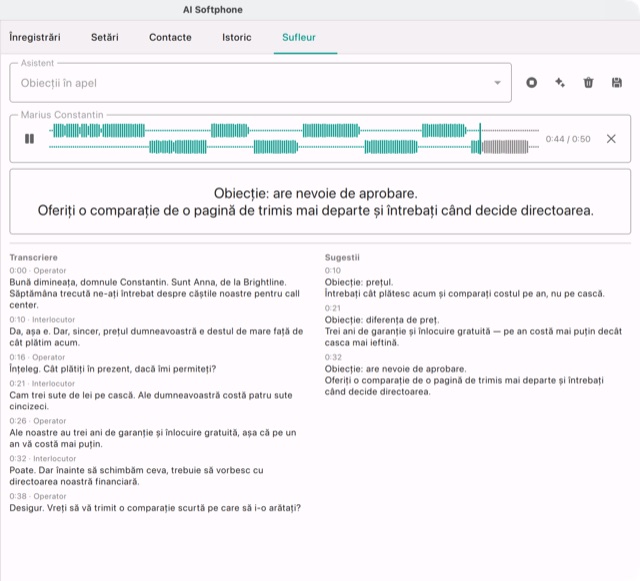Open the Setări tab

[x=104, y=37]
